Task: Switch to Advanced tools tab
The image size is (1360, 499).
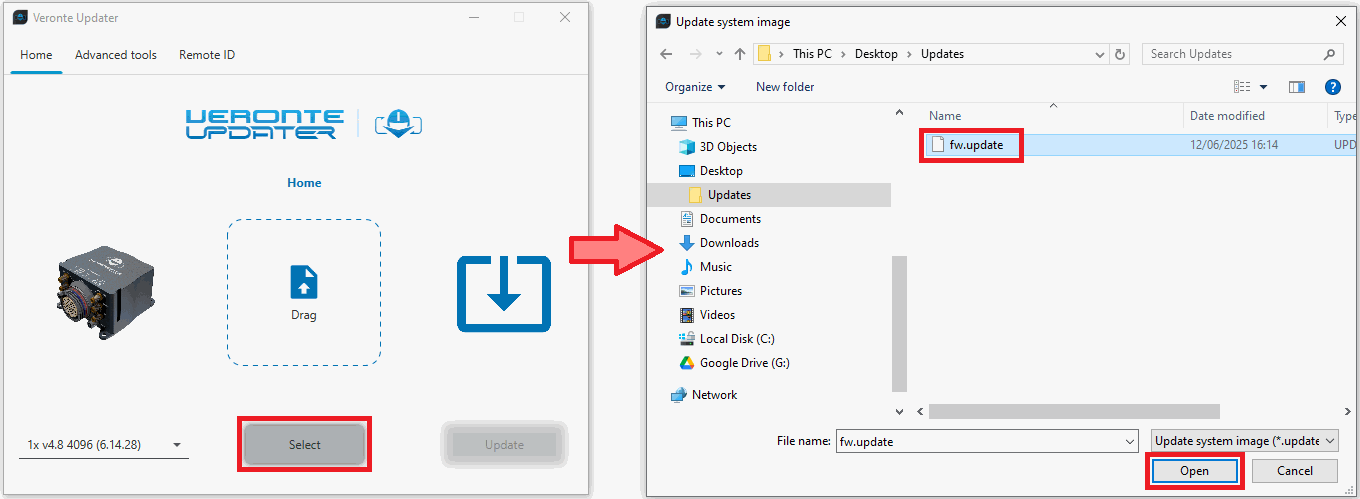Action: click(116, 55)
